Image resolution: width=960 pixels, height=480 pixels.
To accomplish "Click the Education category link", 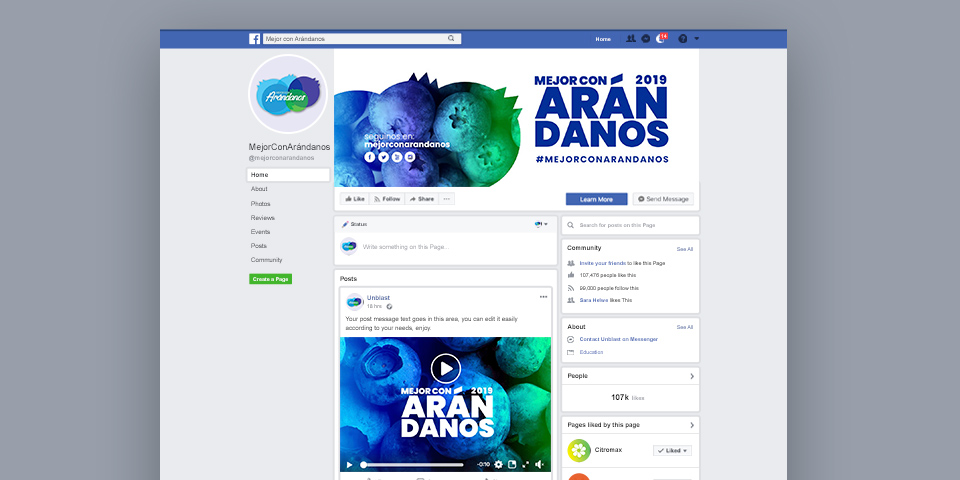I will 591,352.
